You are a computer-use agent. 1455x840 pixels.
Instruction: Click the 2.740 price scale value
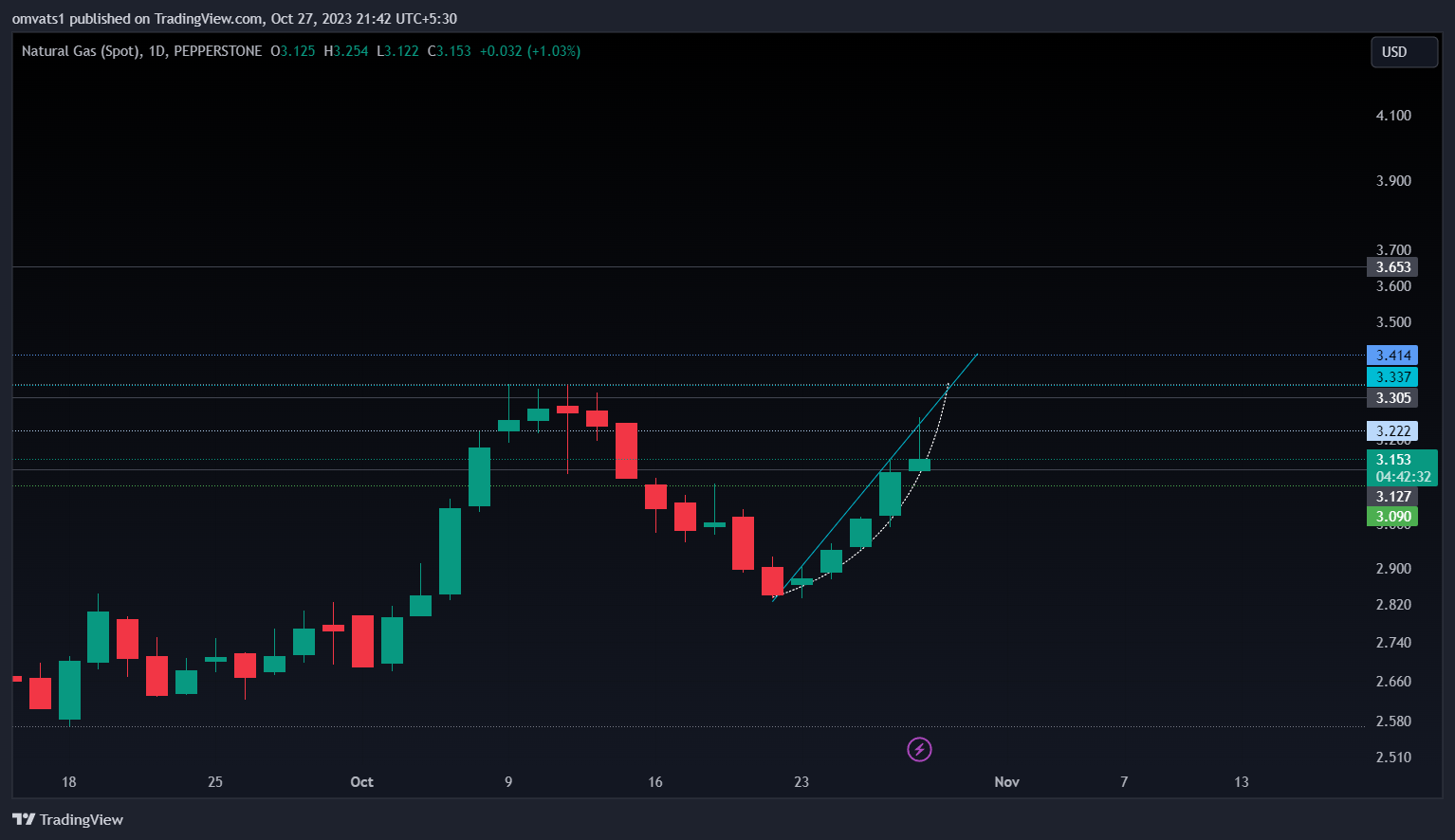click(x=1393, y=643)
